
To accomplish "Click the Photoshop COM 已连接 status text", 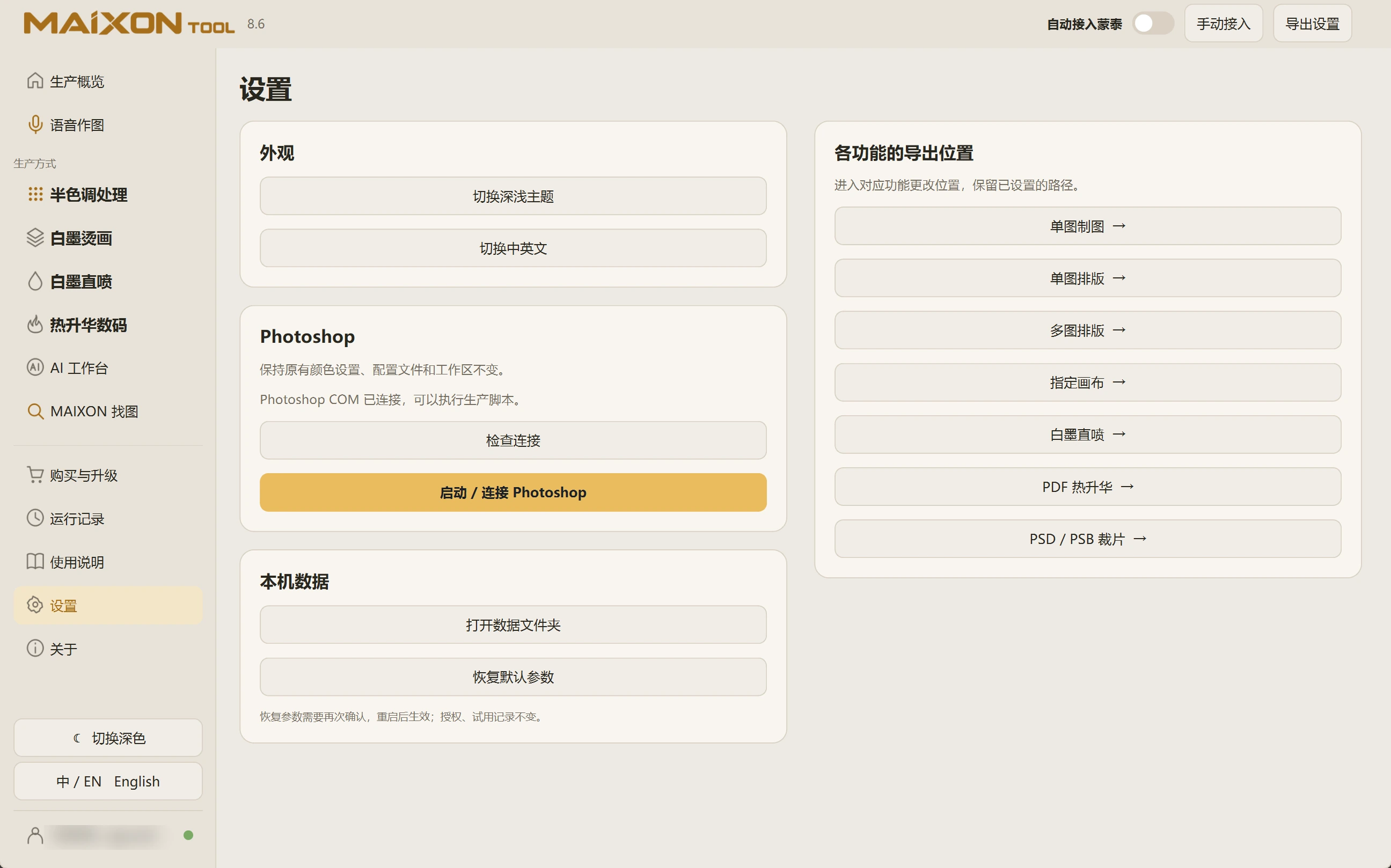I will 392,400.
